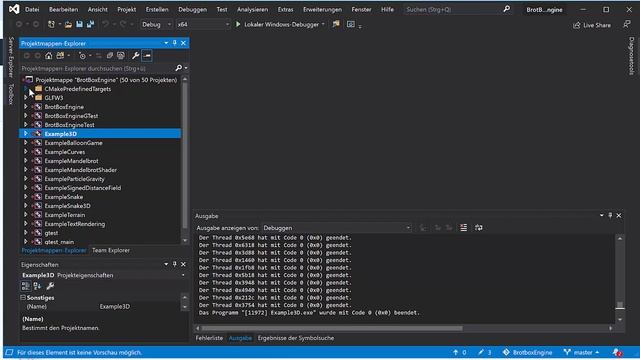The height and width of the screenshot is (360, 640).
Task: Open the Live Share session
Action: [x=592, y=25]
